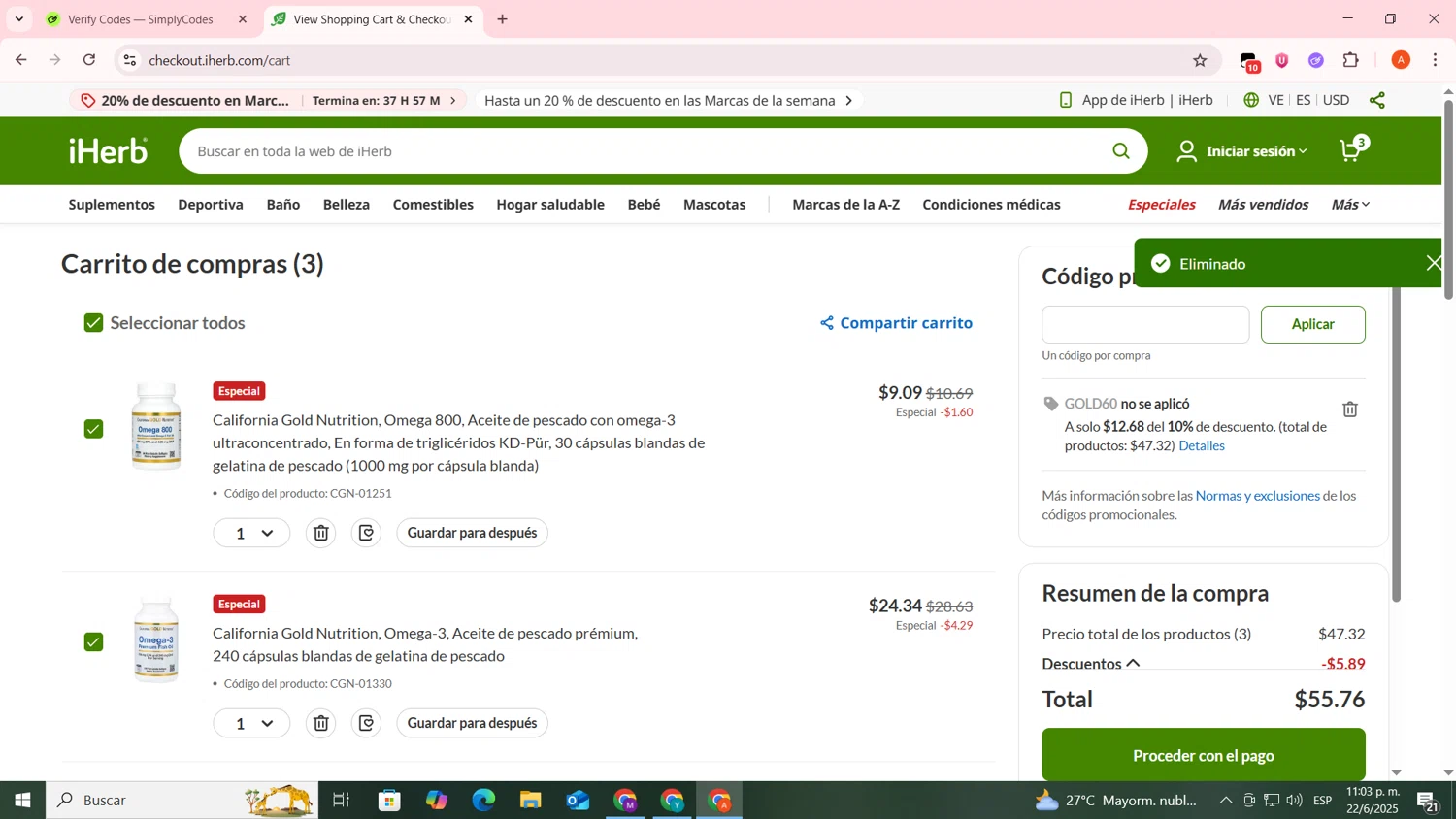Bookmark this page with the star icon
1456x819 pixels.
1200,60
